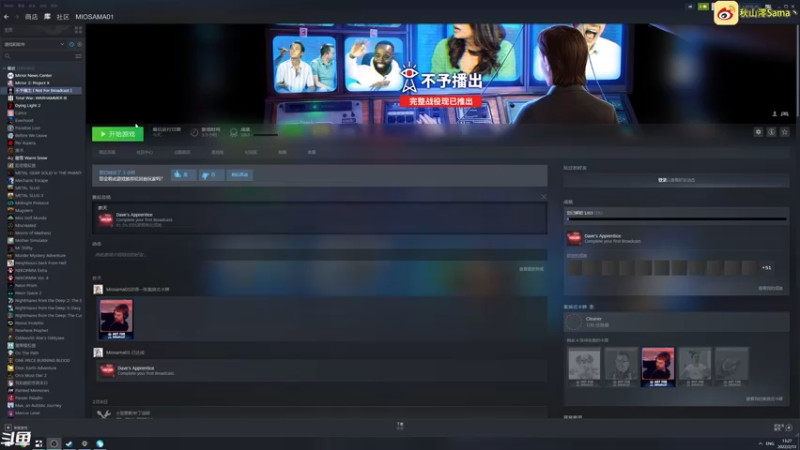Click controller support icon on banner
Image resolution: width=800 pixels, height=450 pixels.
point(785,114)
